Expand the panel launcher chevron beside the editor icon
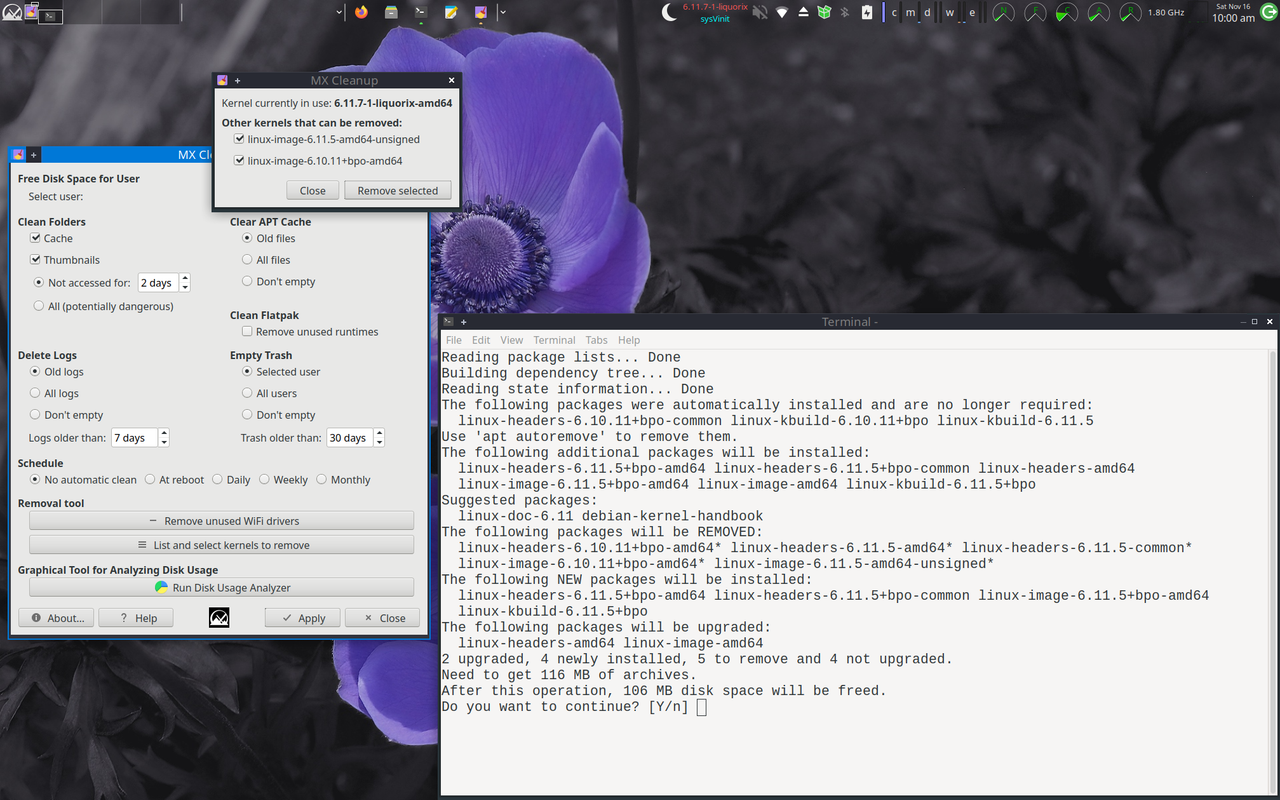Viewport: 1280px width, 800px height. coord(503,12)
